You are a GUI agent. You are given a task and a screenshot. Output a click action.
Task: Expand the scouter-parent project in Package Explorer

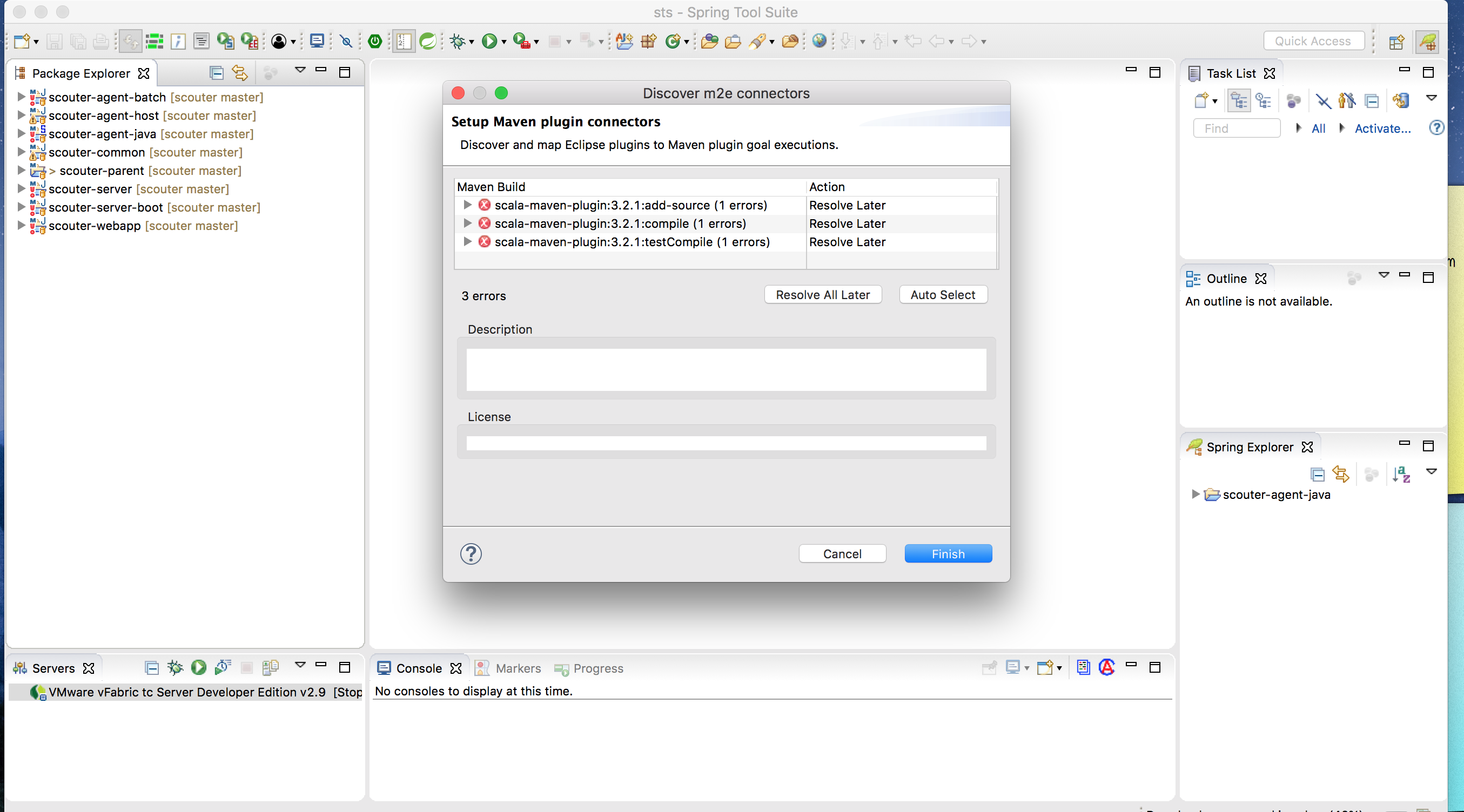point(20,171)
